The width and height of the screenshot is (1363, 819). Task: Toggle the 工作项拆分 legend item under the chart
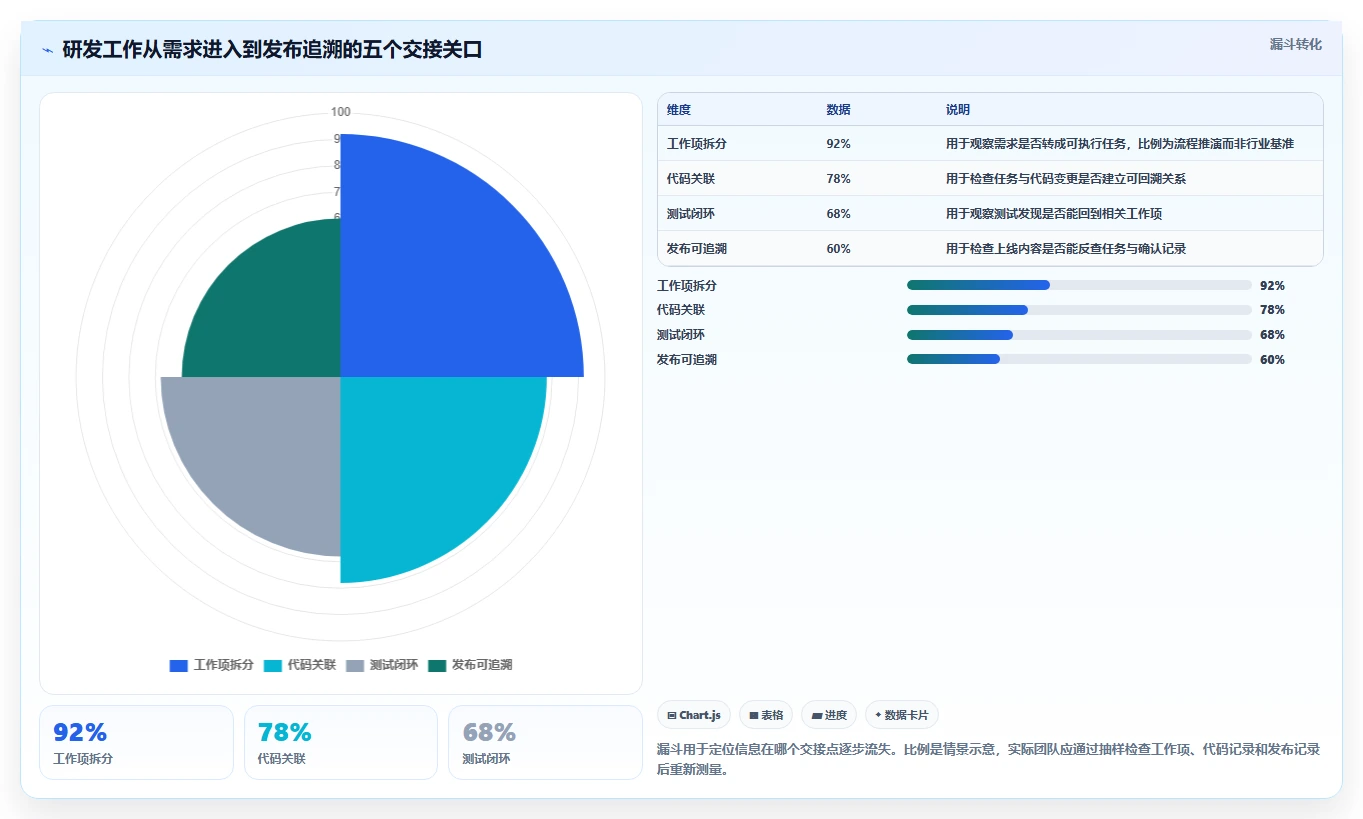(212, 665)
